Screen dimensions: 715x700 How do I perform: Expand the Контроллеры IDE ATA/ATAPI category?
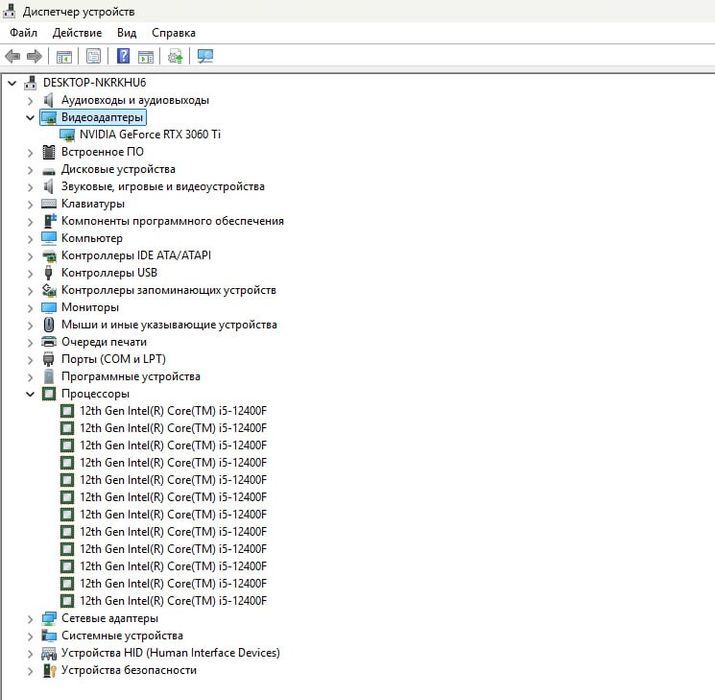30,256
